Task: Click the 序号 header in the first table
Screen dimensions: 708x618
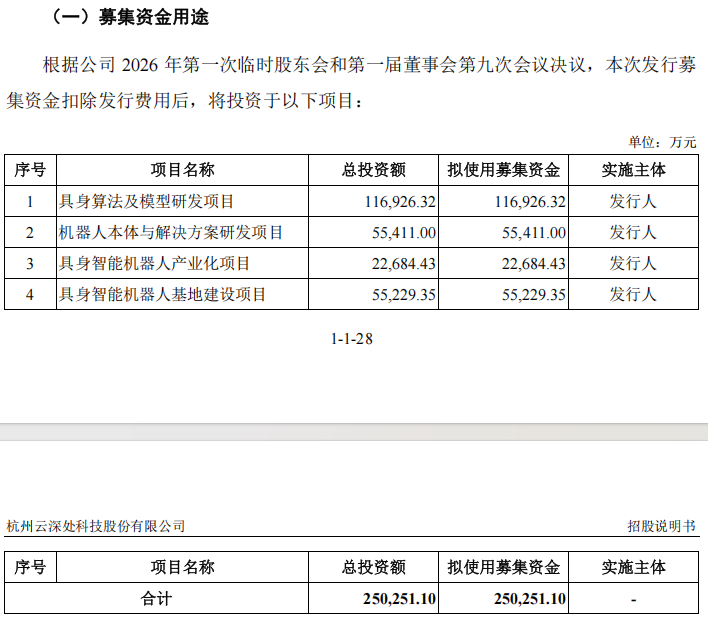Action: [x=30, y=170]
